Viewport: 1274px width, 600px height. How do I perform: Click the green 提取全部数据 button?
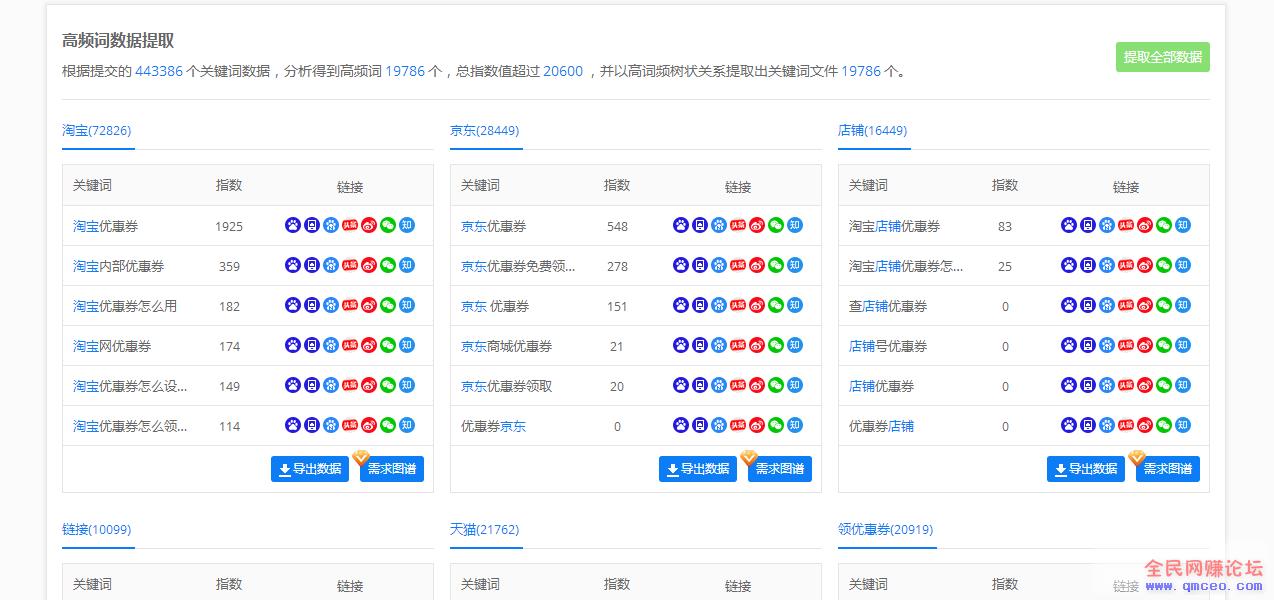point(1163,57)
